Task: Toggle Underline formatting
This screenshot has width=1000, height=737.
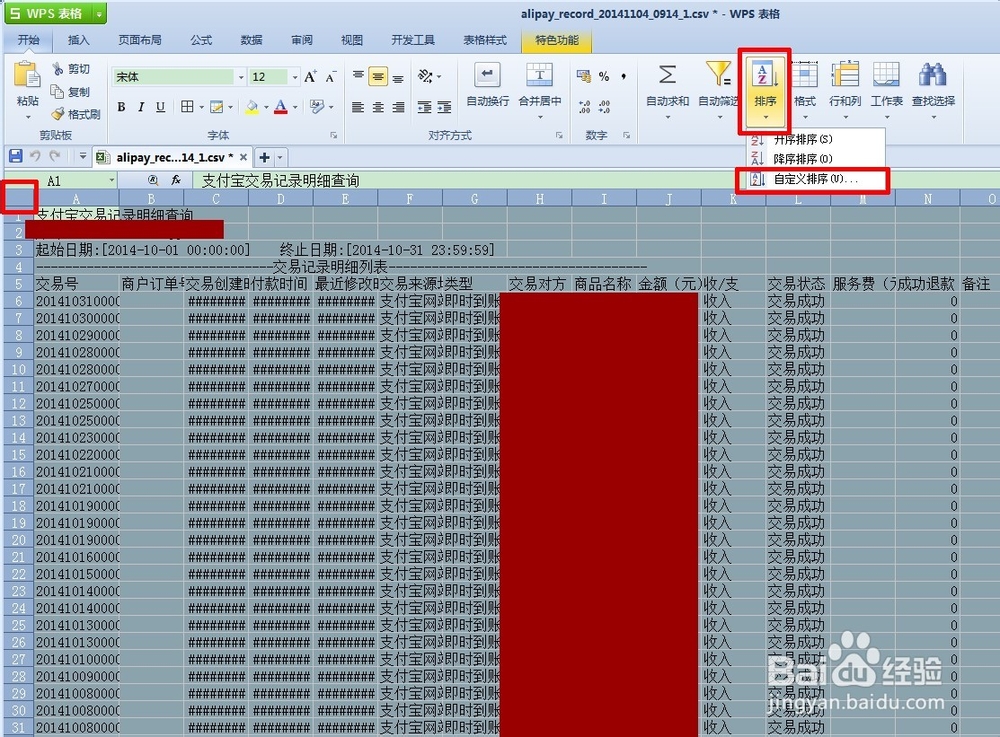Action: pyautogui.click(x=161, y=107)
